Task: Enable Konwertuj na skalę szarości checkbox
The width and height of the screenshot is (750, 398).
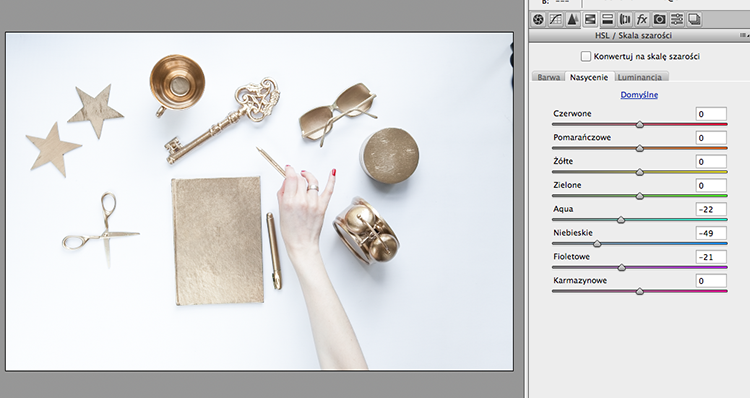Action: point(585,56)
